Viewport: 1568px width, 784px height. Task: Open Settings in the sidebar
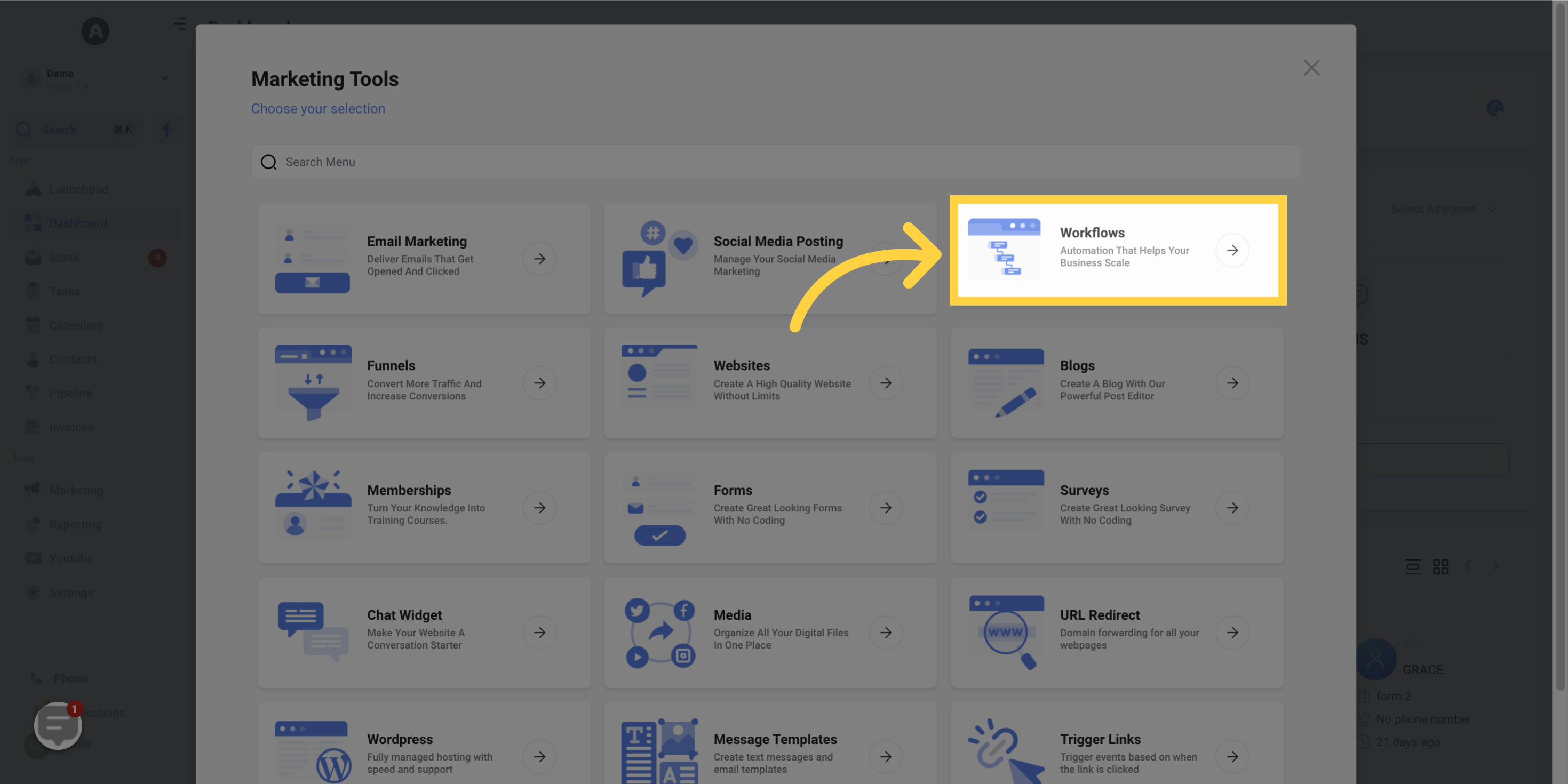[33, 592]
